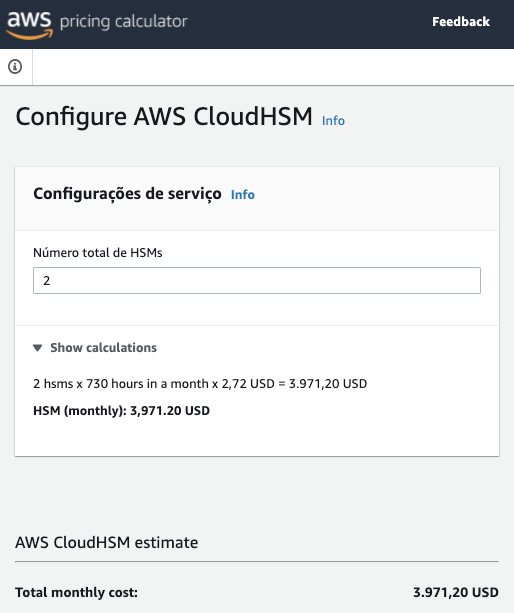The height and width of the screenshot is (613, 514).
Task: Click the Configurações de serviço heading
Action: coord(127,194)
